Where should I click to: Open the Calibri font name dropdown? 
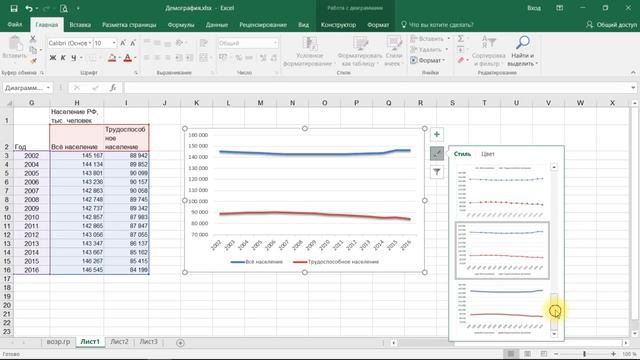point(90,43)
